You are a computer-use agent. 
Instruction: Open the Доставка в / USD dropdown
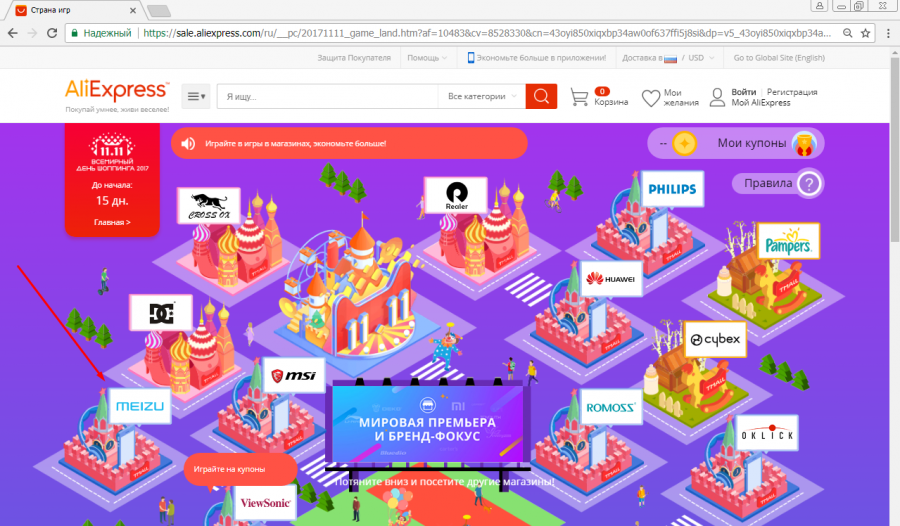(669, 58)
